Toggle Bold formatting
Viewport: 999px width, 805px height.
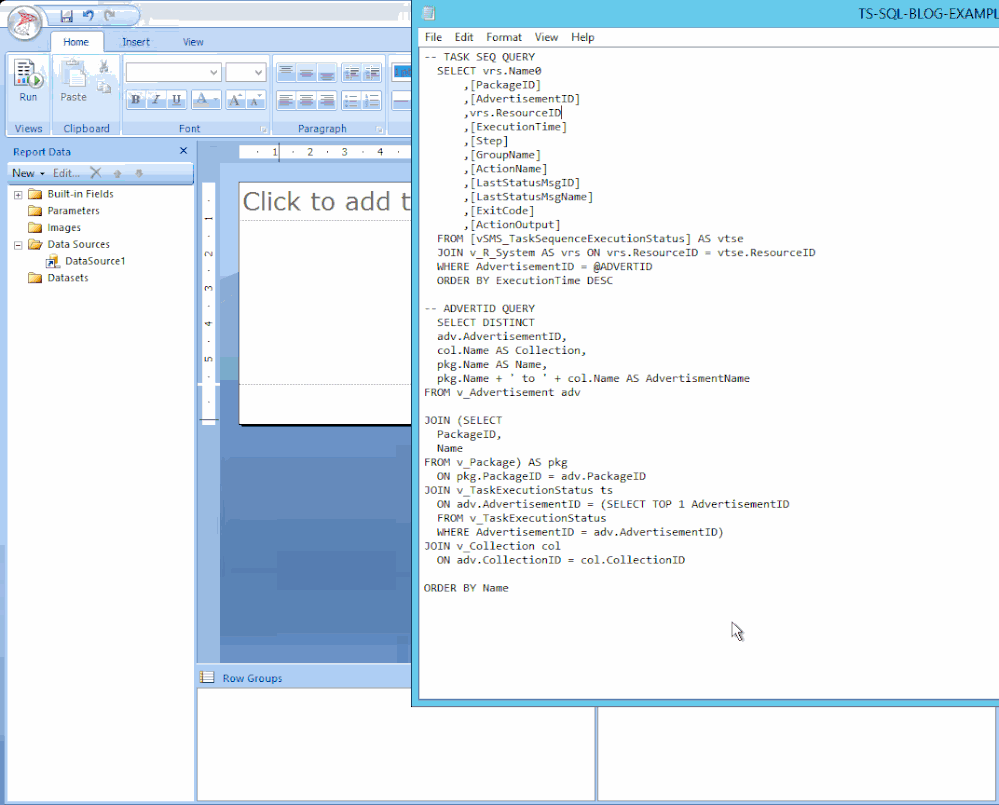[x=135, y=100]
